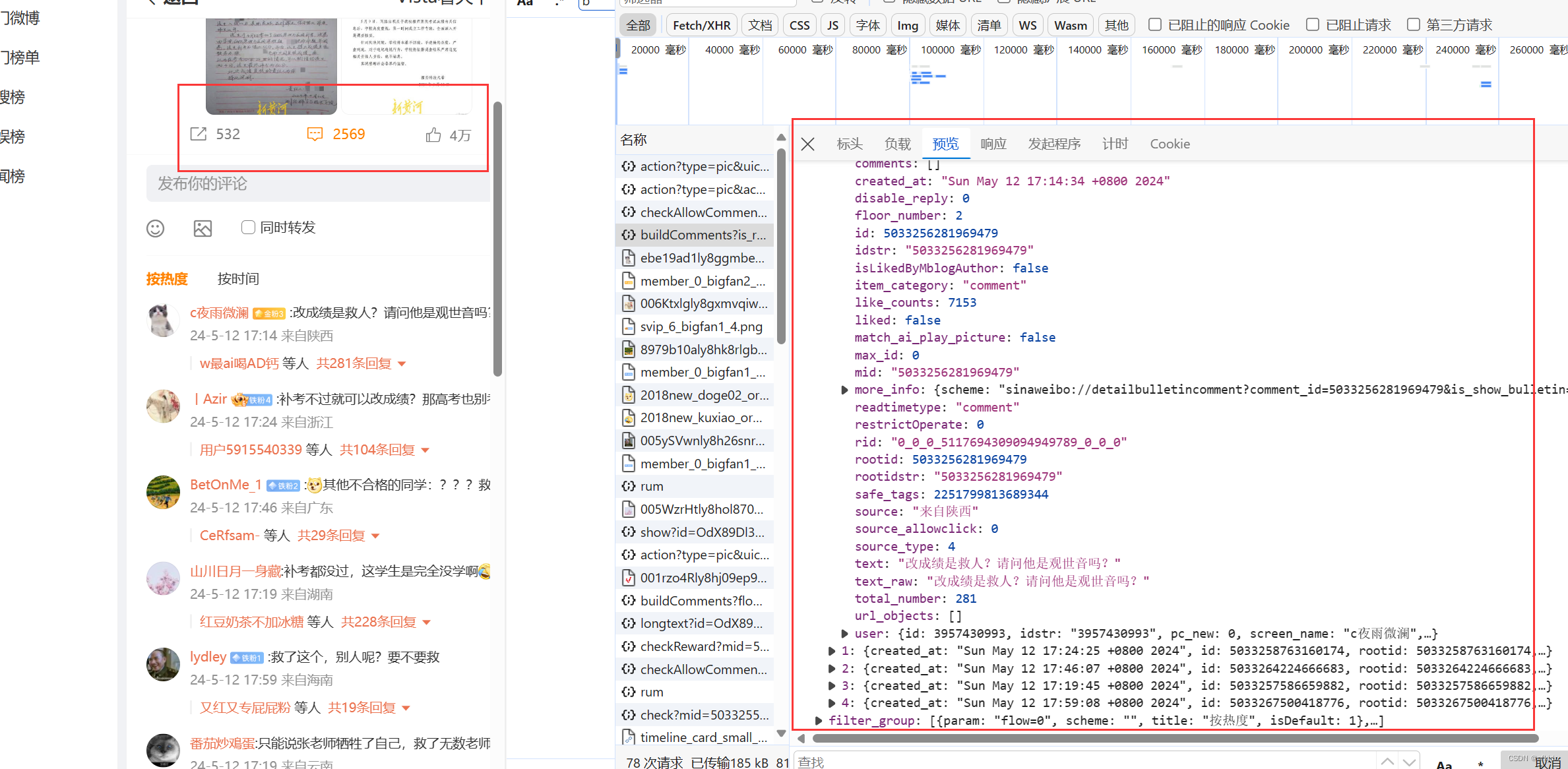The width and height of the screenshot is (1568, 769).
Task: Click the 发布你的评论 input field
Action: click(x=318, y=183)
